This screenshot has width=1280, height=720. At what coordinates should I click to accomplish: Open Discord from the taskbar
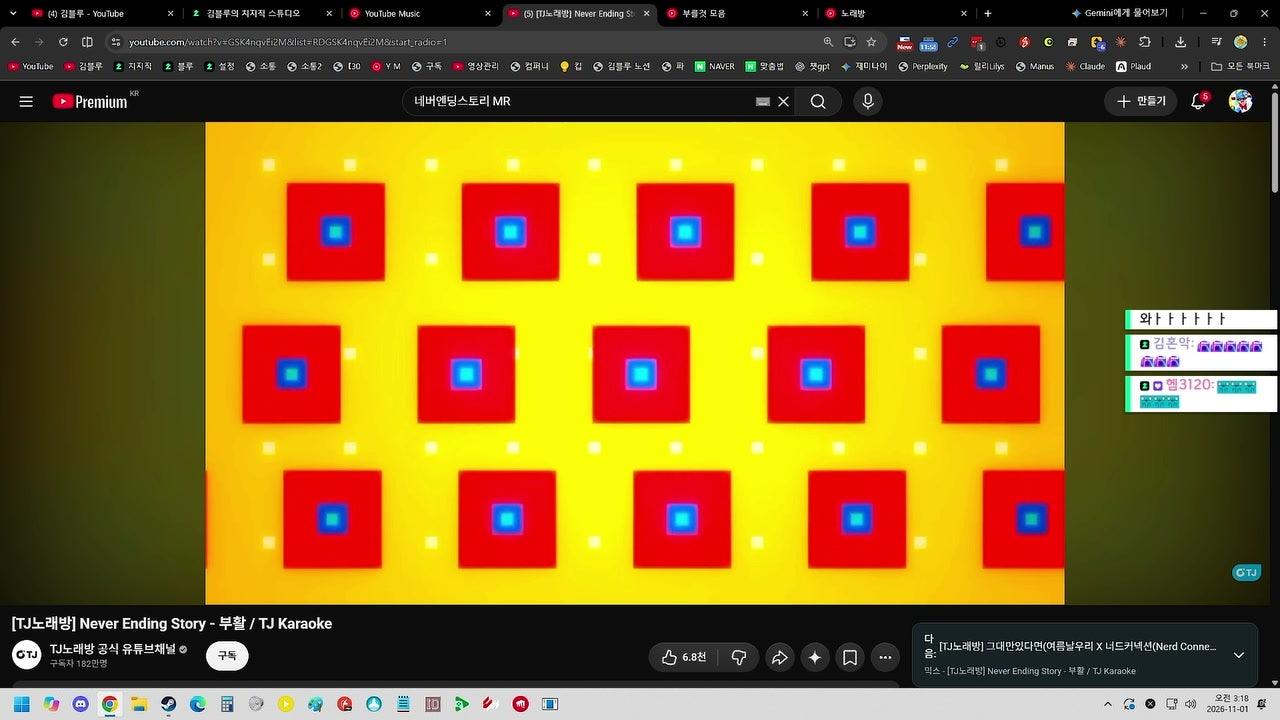[81, 704]
